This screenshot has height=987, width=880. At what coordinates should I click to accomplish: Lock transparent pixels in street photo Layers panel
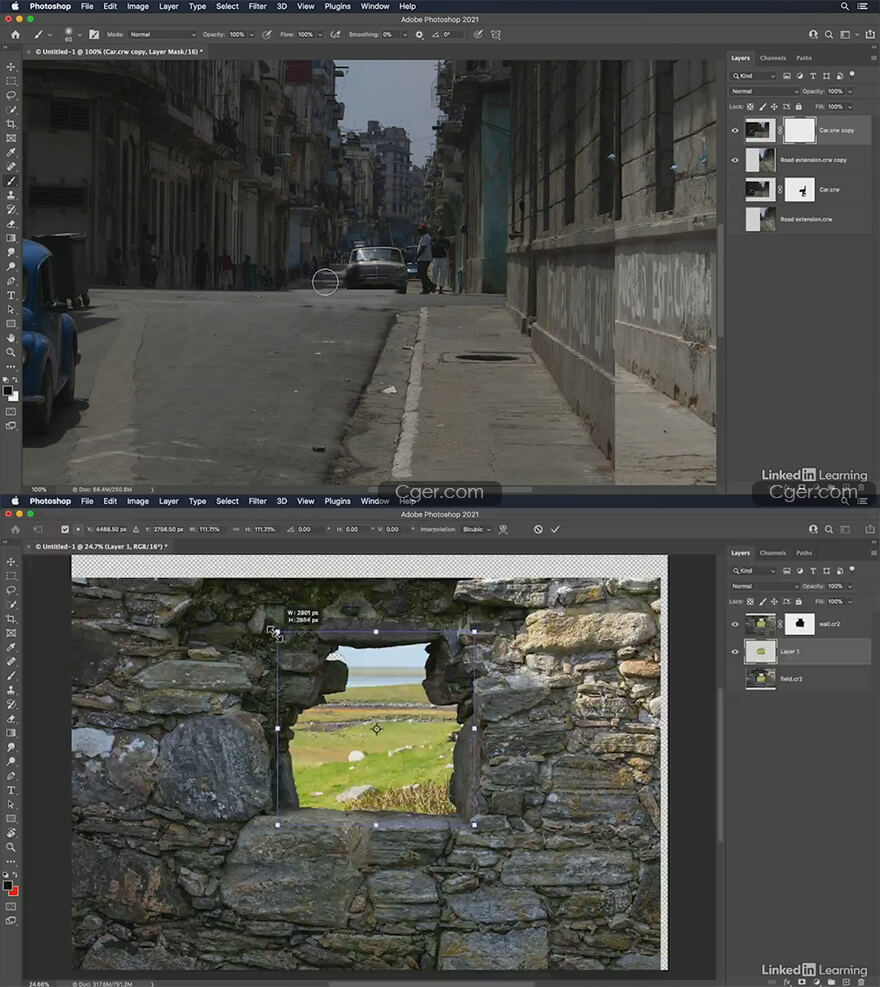(750, 107)
